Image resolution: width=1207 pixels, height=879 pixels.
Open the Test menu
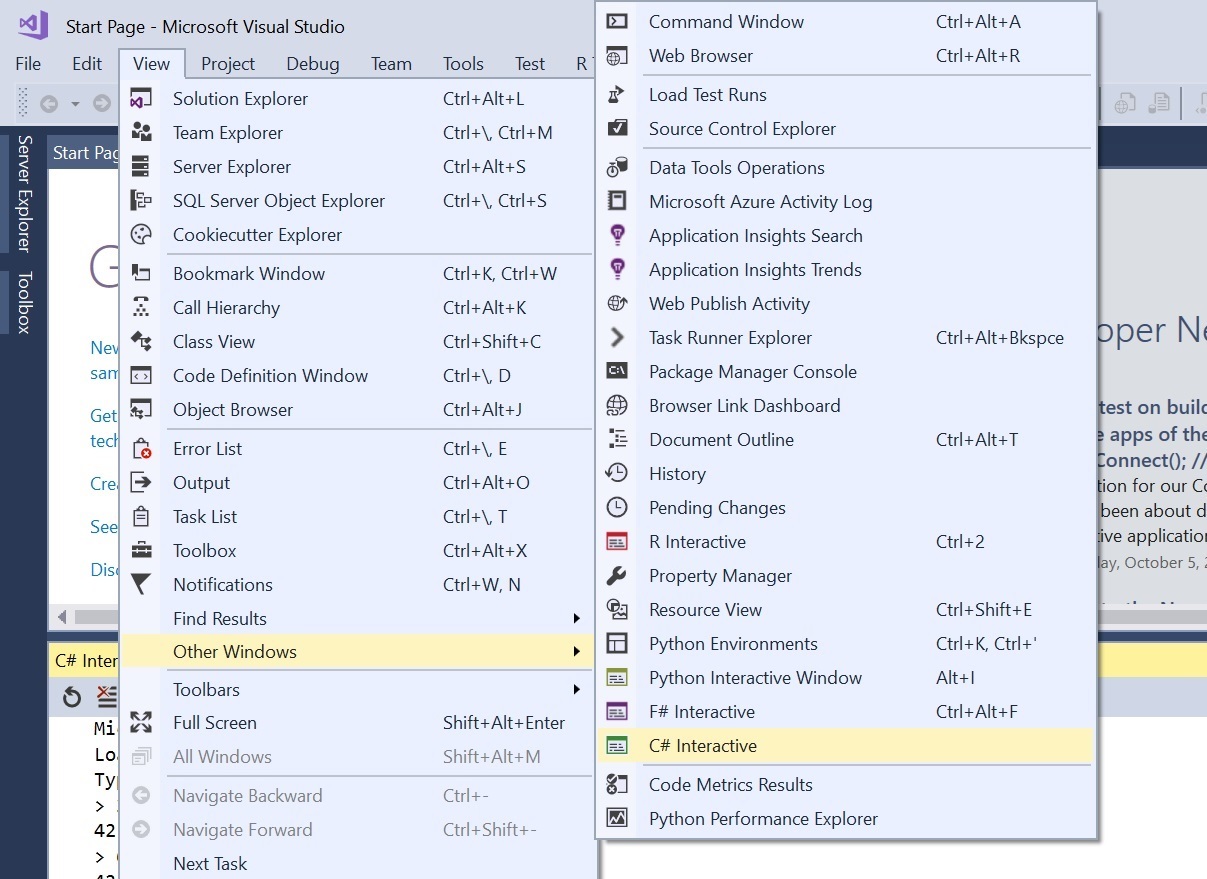530,64
